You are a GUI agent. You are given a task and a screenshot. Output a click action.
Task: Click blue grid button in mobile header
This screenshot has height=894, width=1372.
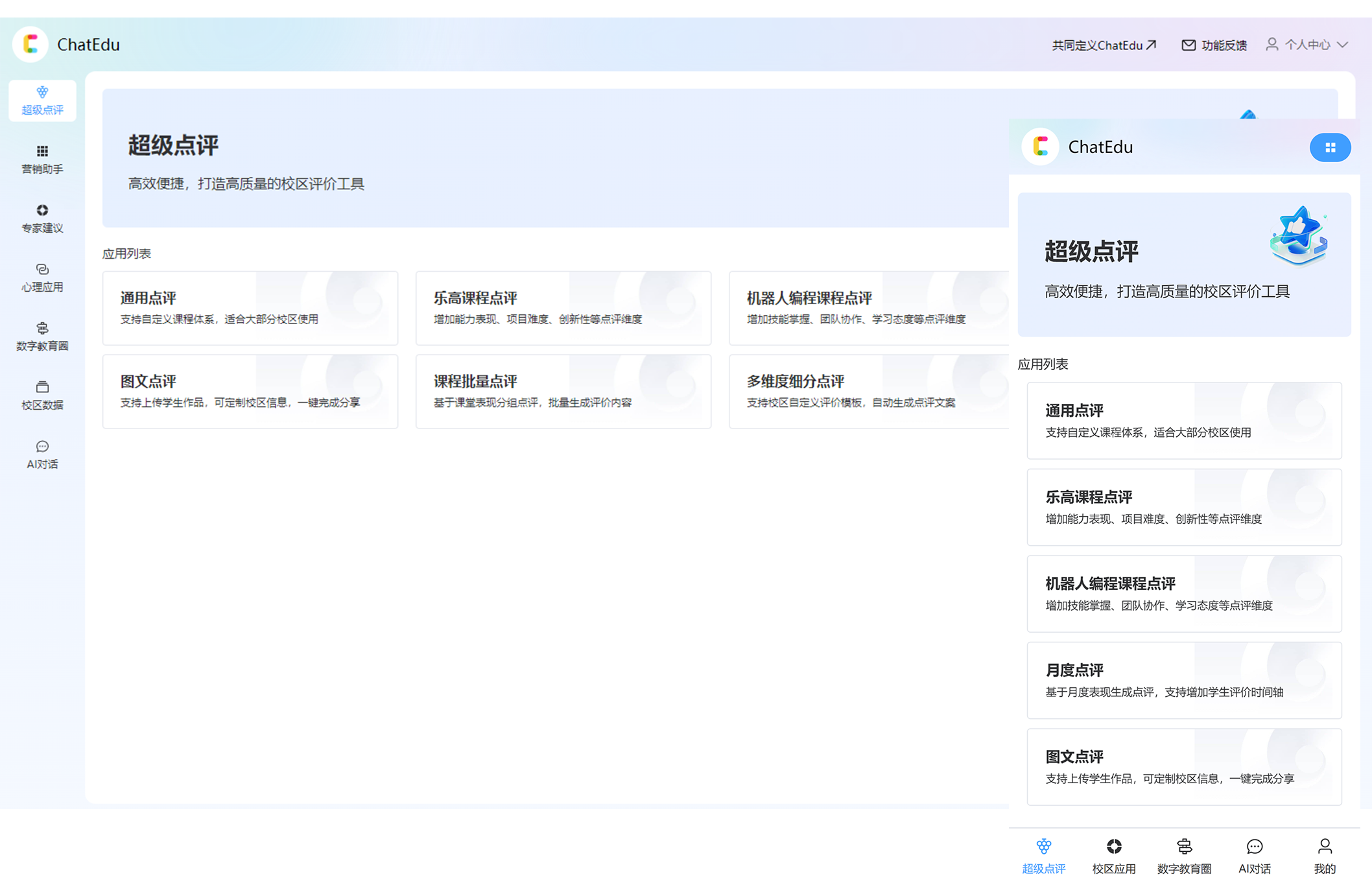(1329, 147)
